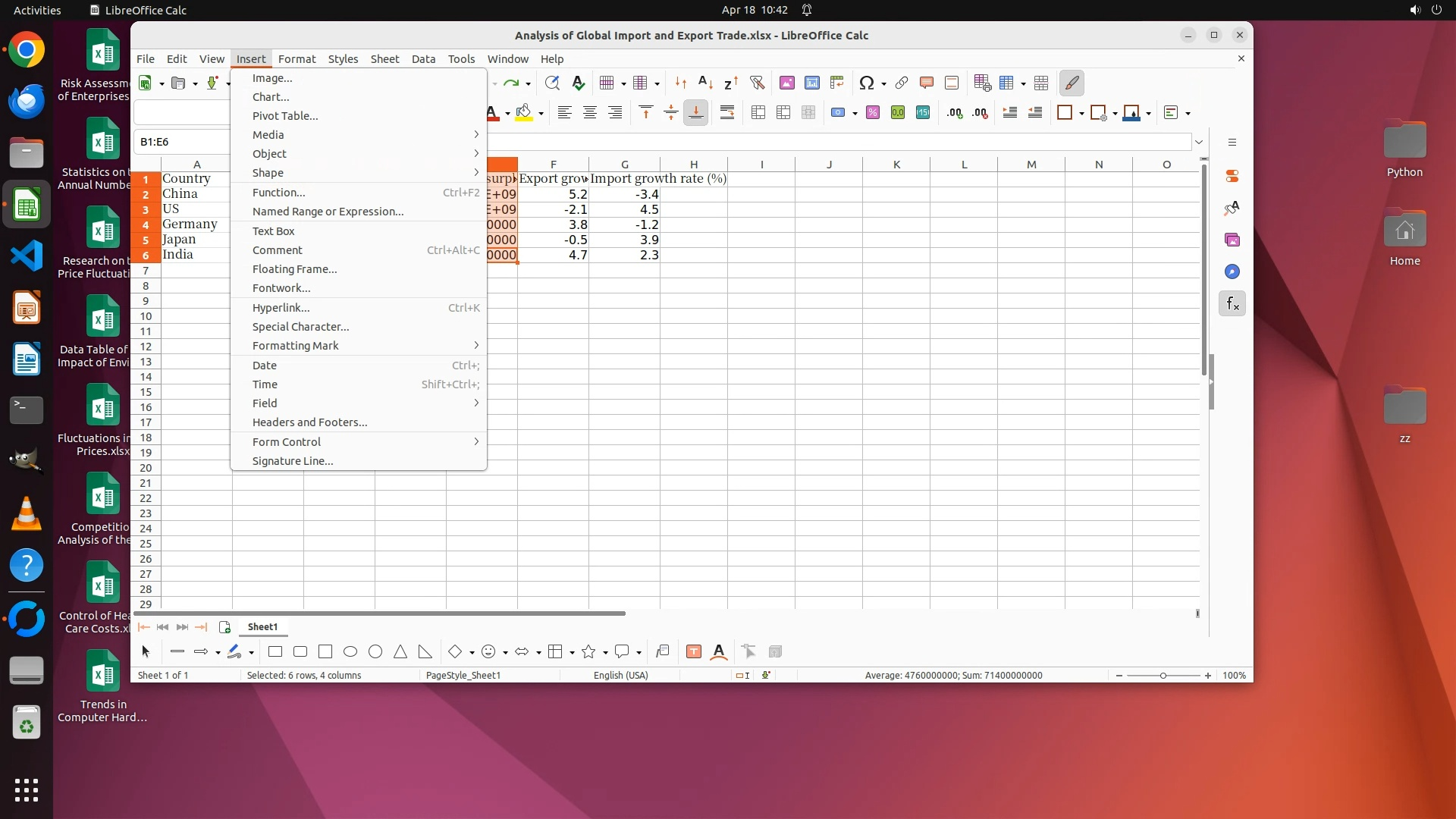Select Pivot Table... menu entry

click(285, 116)
